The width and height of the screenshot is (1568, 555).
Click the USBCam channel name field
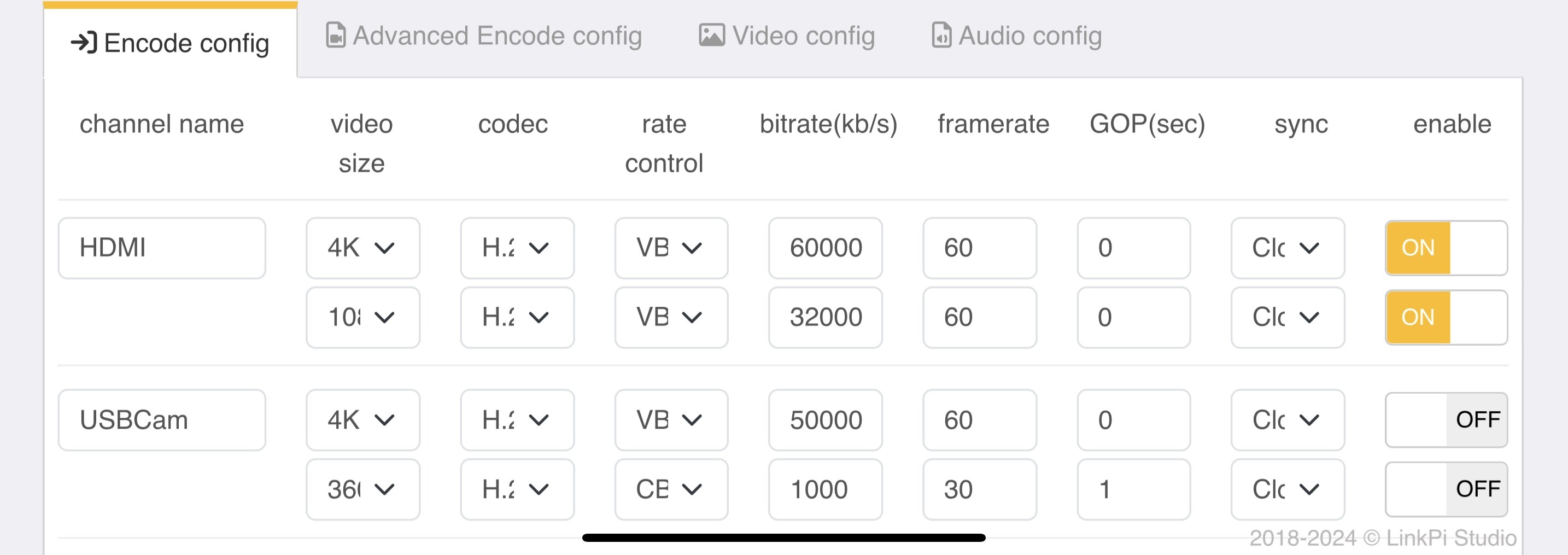(x=162, y=420)
